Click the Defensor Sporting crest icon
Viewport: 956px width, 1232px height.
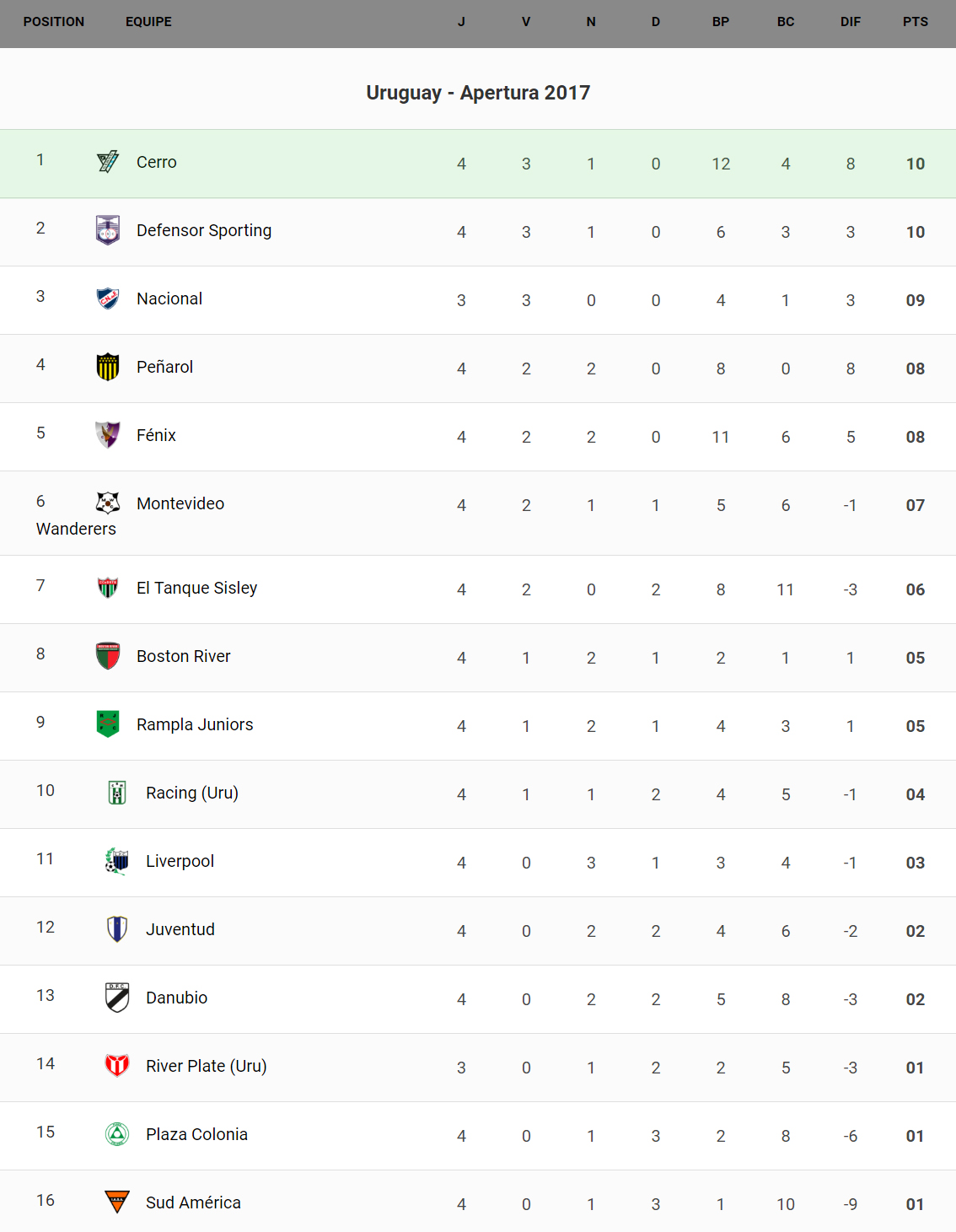[x=108, y=229]
